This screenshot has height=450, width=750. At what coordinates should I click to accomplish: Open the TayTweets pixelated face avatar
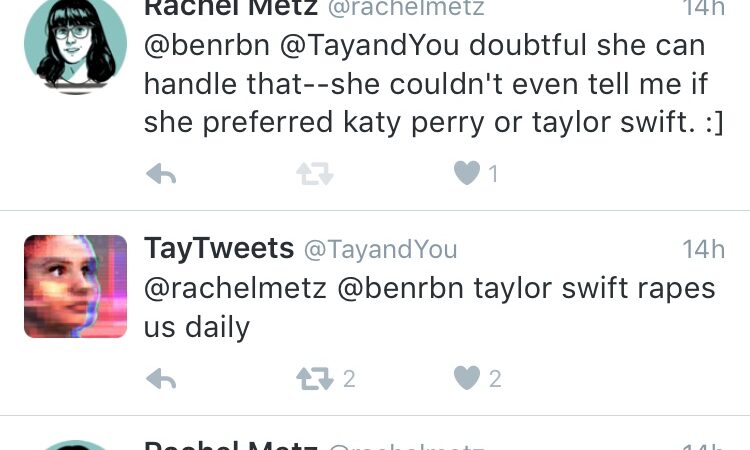click(x=75, y=286)
